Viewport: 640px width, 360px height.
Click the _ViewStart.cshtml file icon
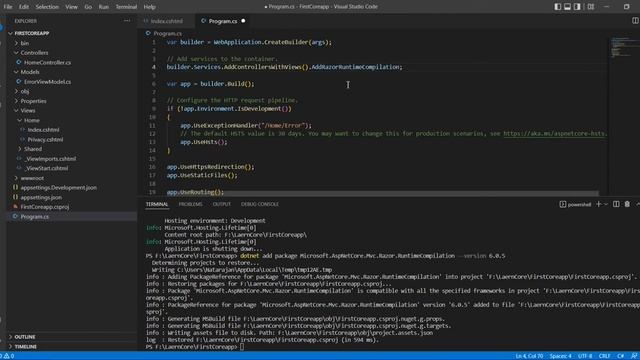[x=19, y=168]
